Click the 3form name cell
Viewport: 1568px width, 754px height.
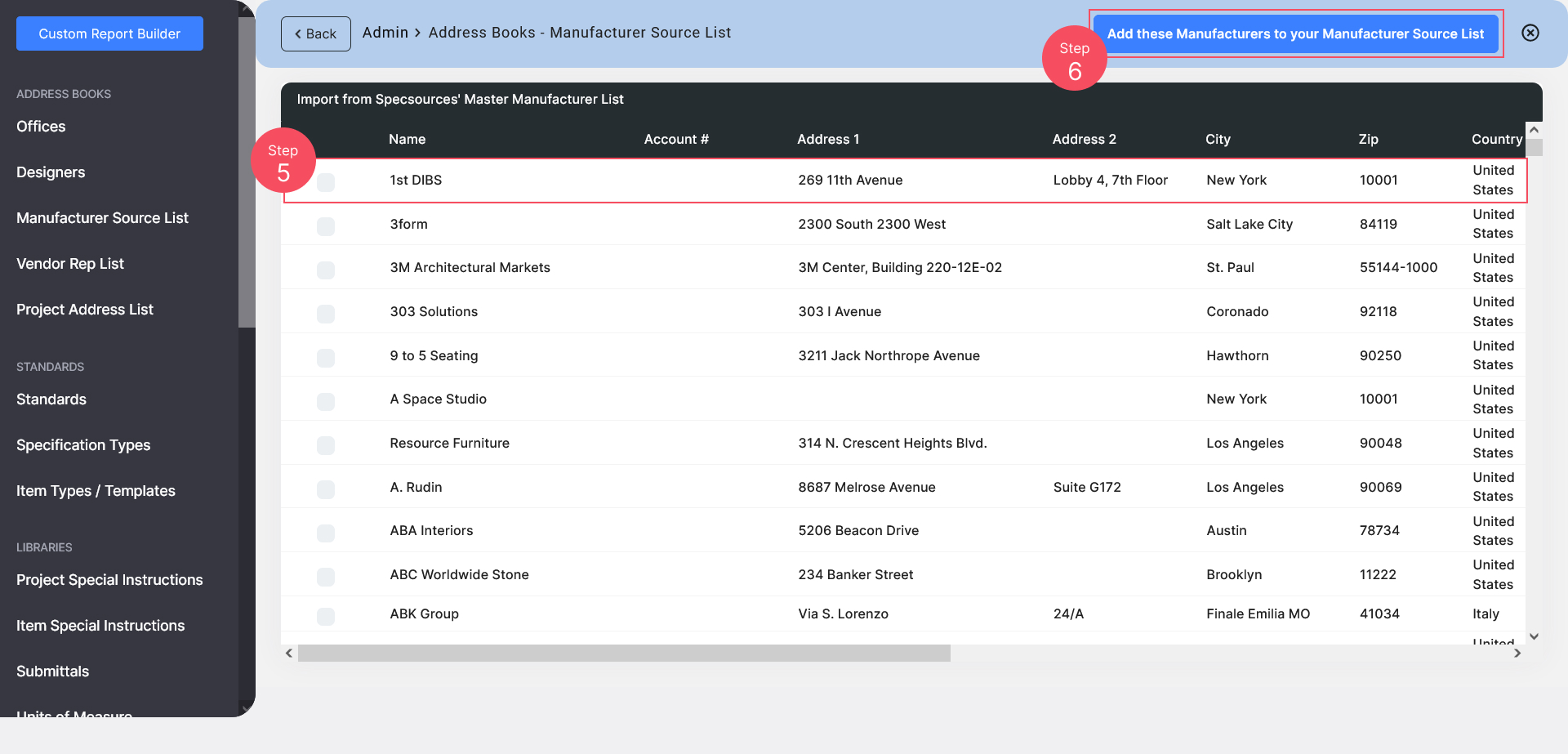(x=408, y=224)
